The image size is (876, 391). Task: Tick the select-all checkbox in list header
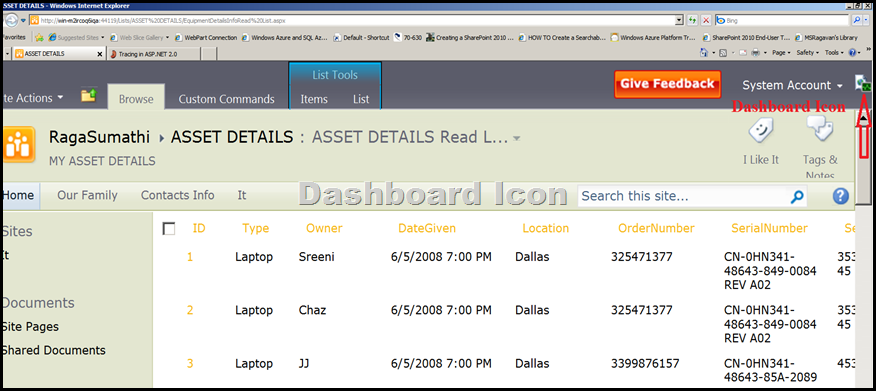[x=169, y=228]
